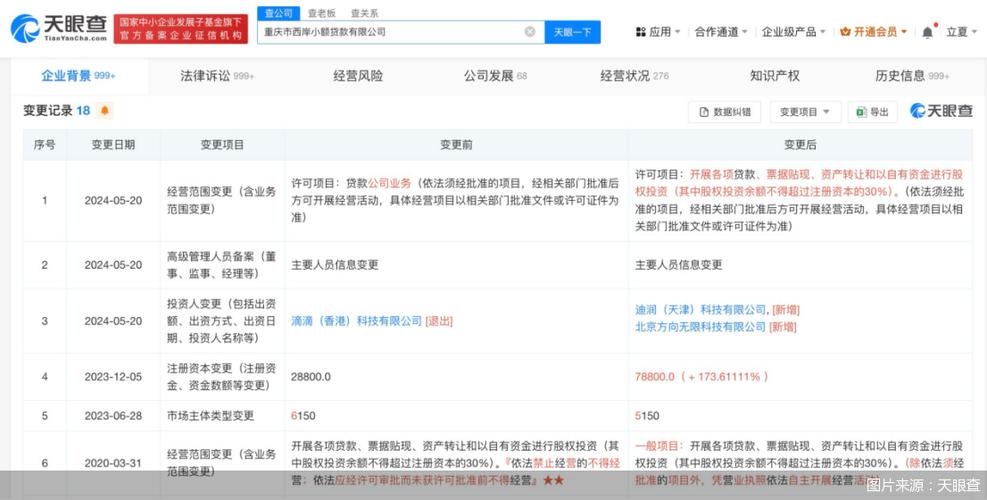Open the 立夏 user account menu
Viewport: 987px width, 500px height.
coord(962,31)
